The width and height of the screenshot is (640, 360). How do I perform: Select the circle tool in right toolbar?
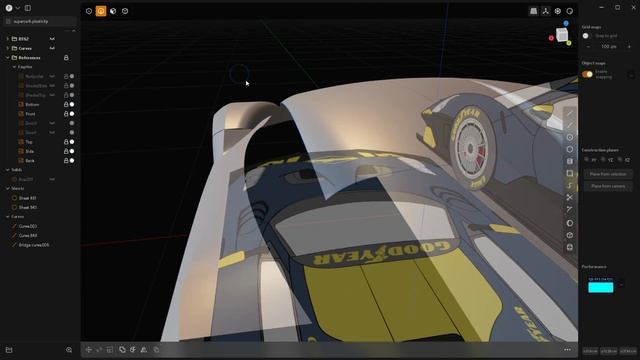pyautogui.click(x=570, y=137)
